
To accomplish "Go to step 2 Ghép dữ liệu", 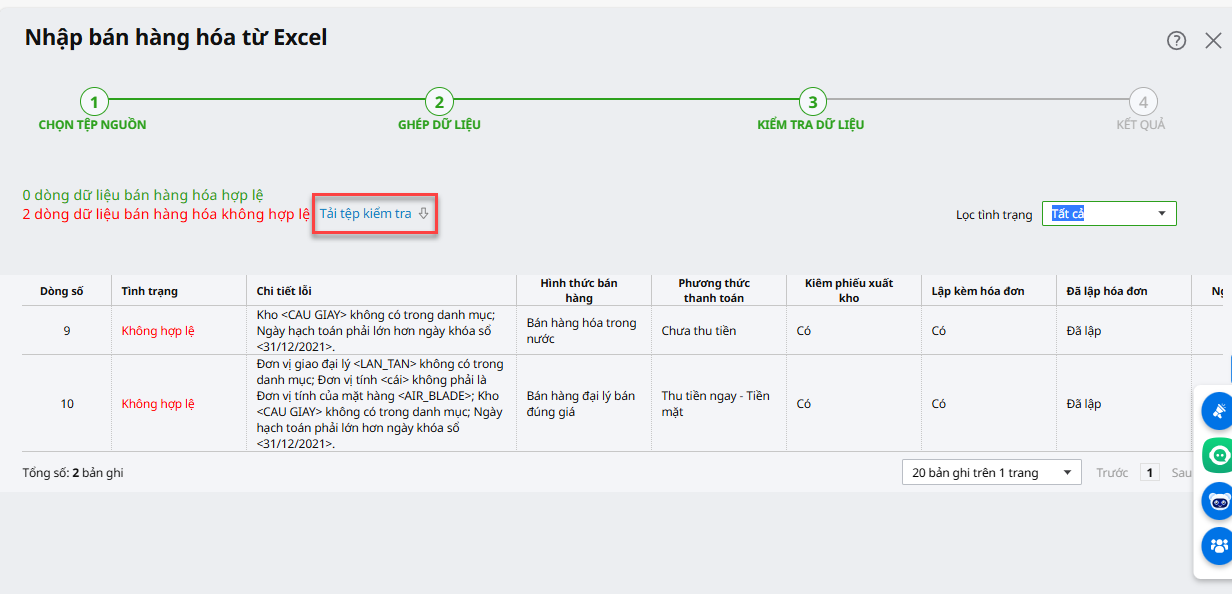I will tap(439, 102).
